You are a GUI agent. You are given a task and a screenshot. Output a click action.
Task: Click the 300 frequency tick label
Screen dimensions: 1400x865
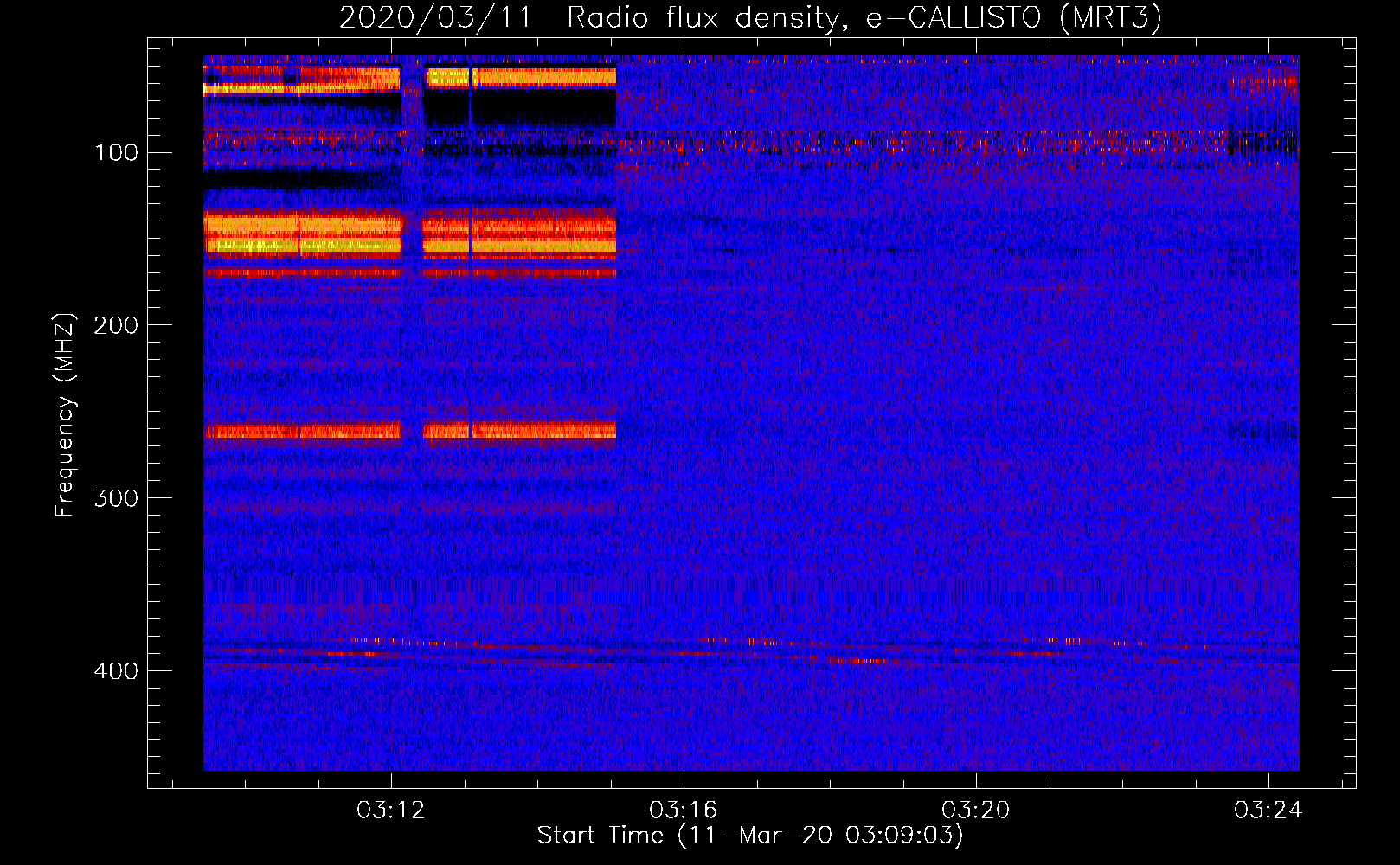(x=116, y=498)
